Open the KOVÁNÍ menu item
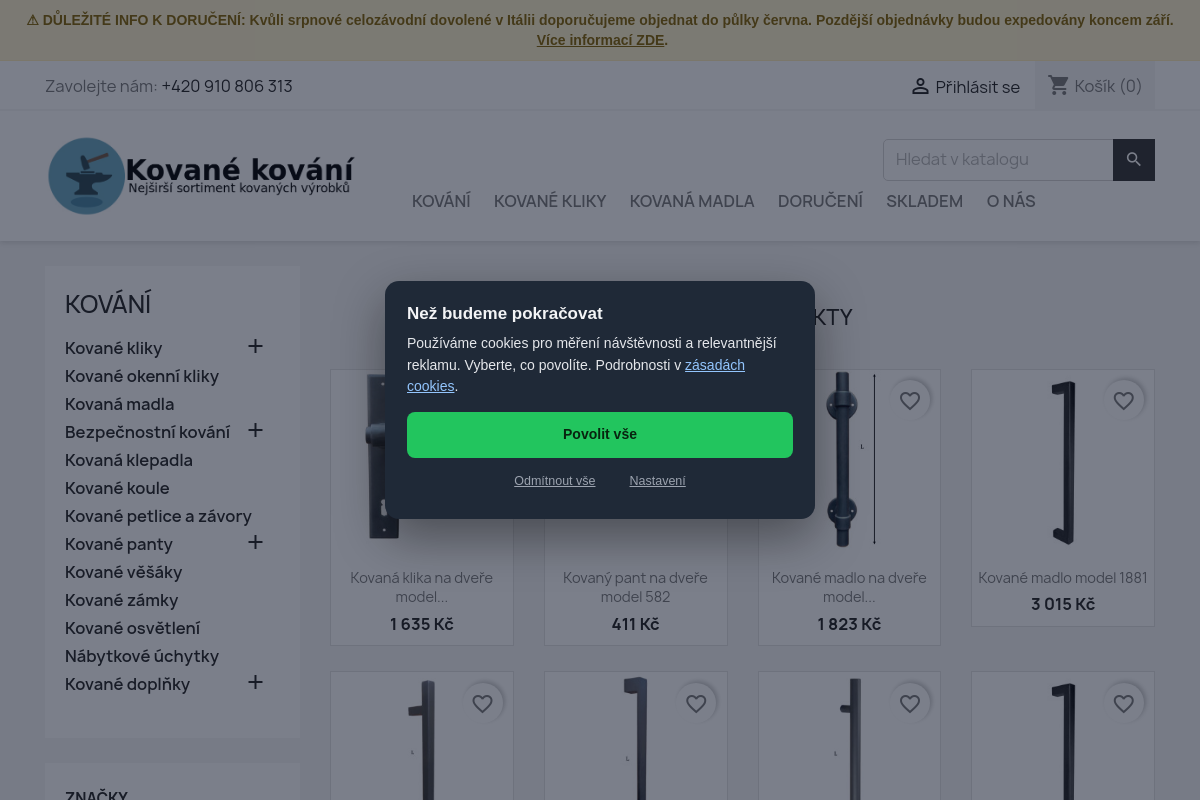Image resolution: width=1200 pixels, height=800 pixels. click(x=441, y=201)
